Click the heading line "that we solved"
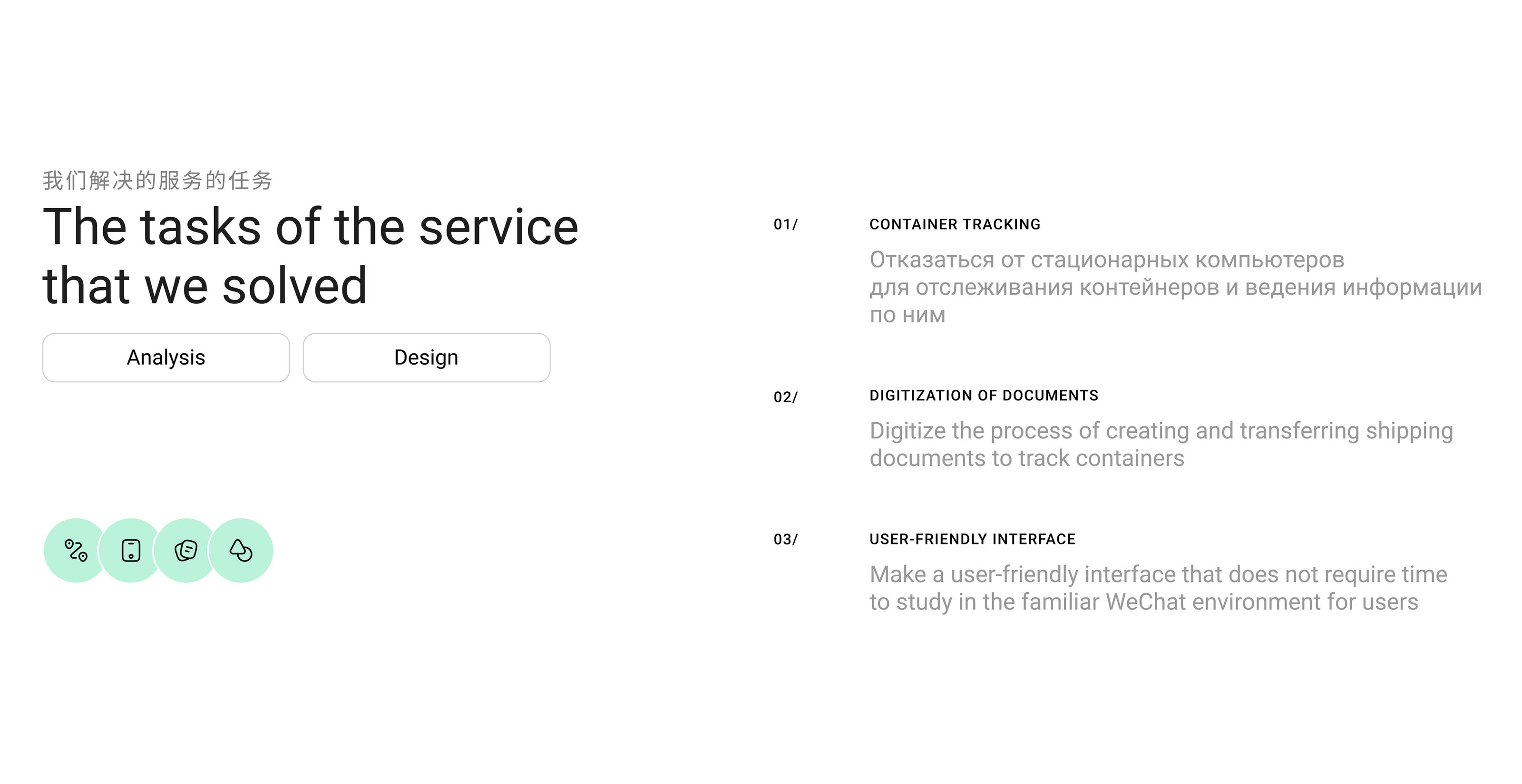 coord(205,286)
